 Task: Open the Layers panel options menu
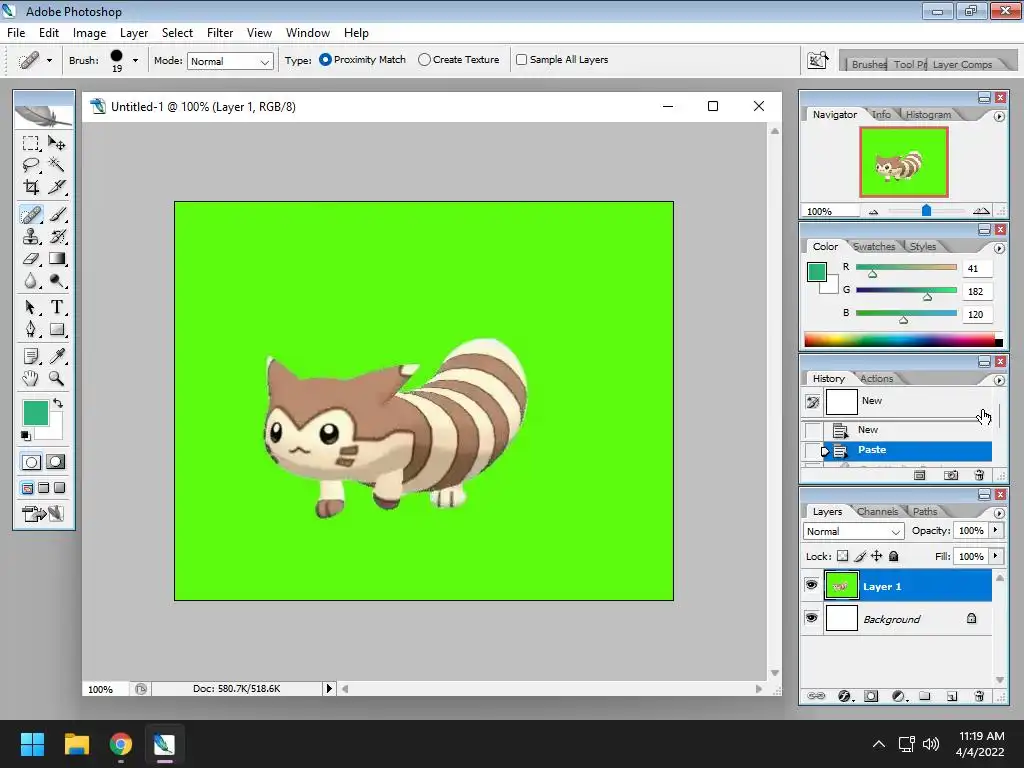pyautogui.click(x=999, y=513)
